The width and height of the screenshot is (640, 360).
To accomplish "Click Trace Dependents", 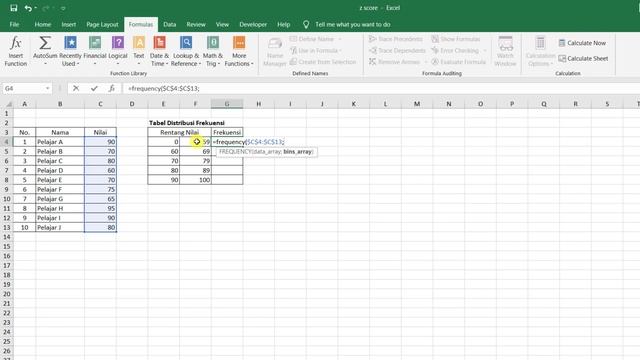I will (397, 50).
